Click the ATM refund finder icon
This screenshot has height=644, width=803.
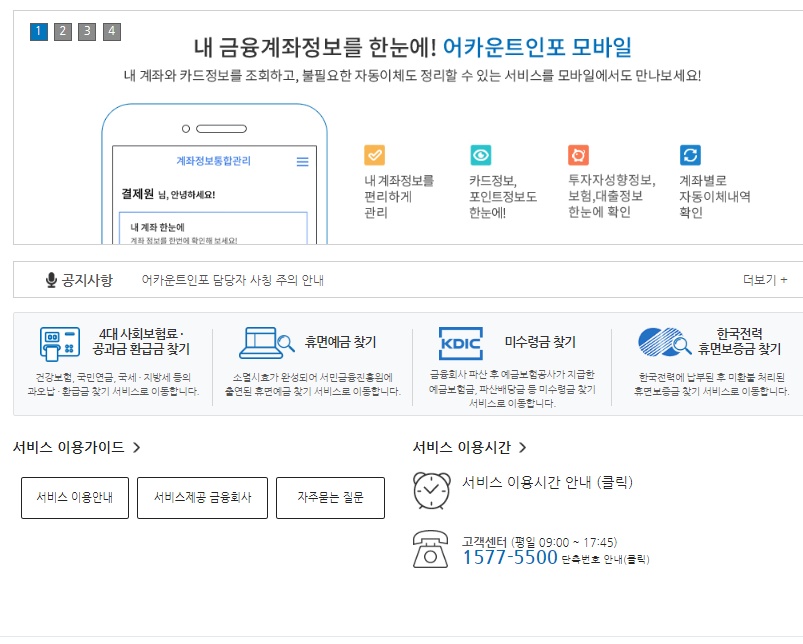(60, 344)
